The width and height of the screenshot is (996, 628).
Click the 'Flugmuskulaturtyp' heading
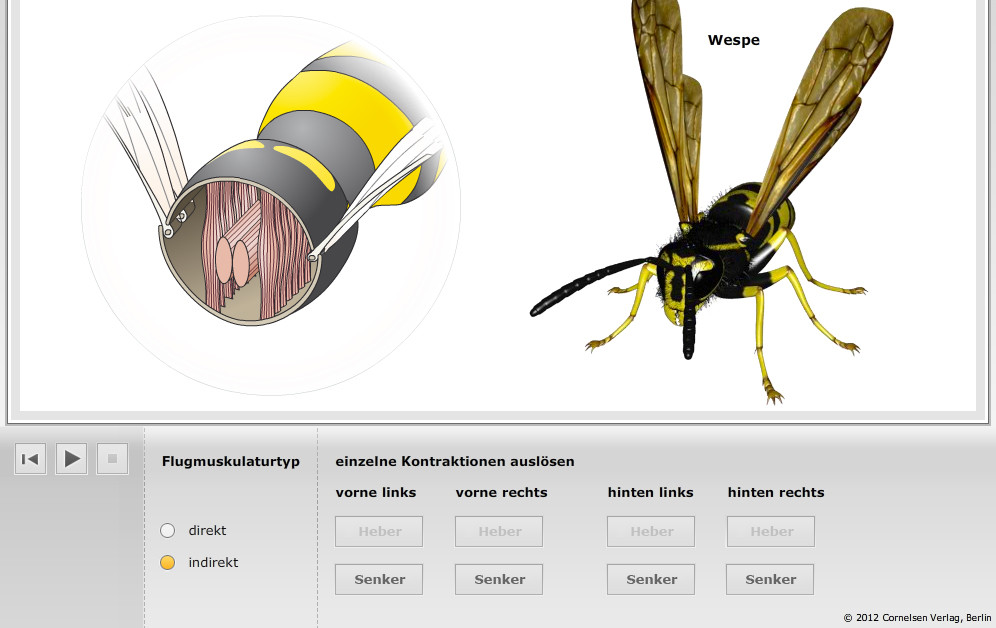pos(231,462)
